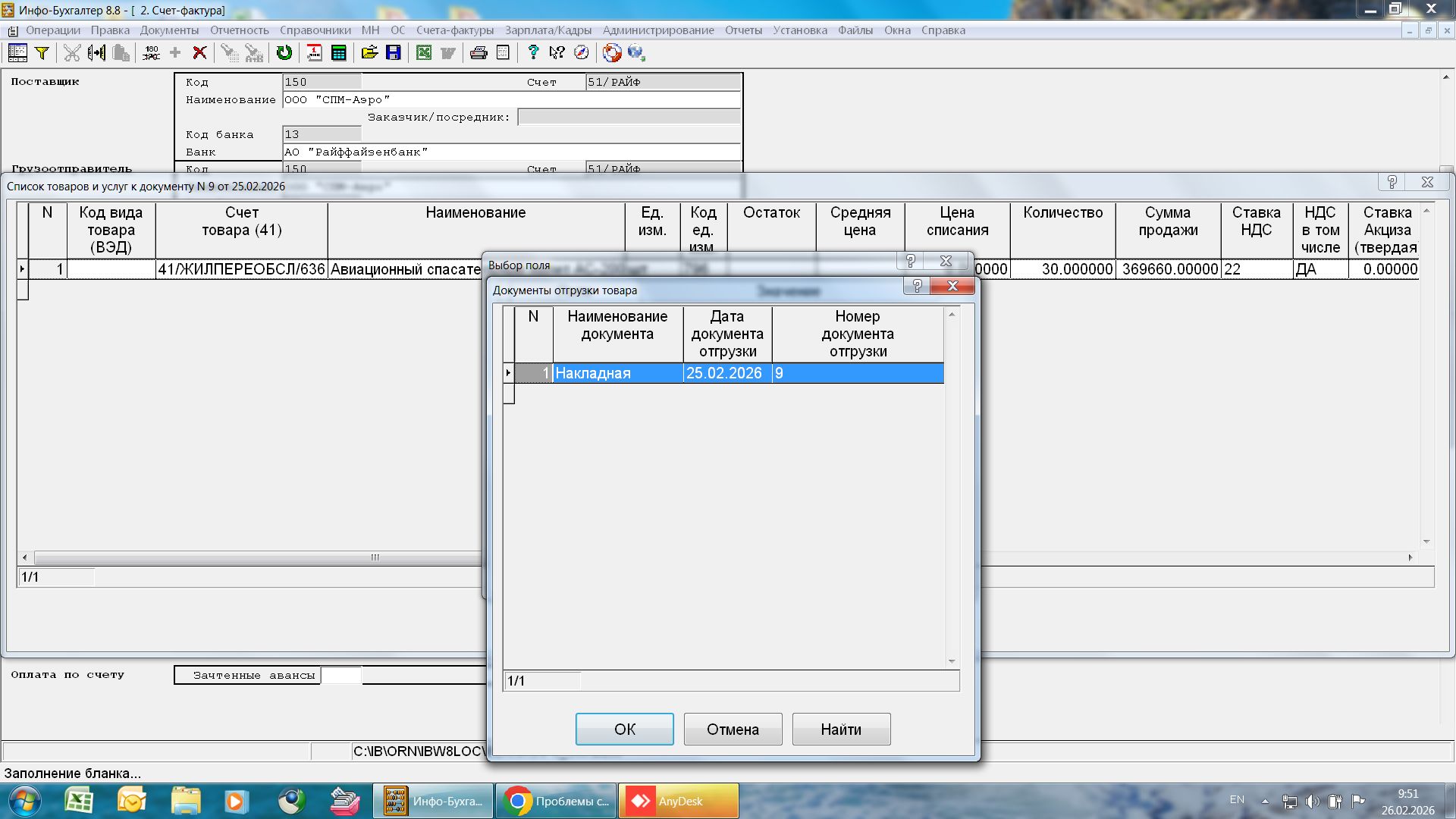Click the help question button in Документы отгрузки dialog
1456x819 pixels.
pos(917,286)
